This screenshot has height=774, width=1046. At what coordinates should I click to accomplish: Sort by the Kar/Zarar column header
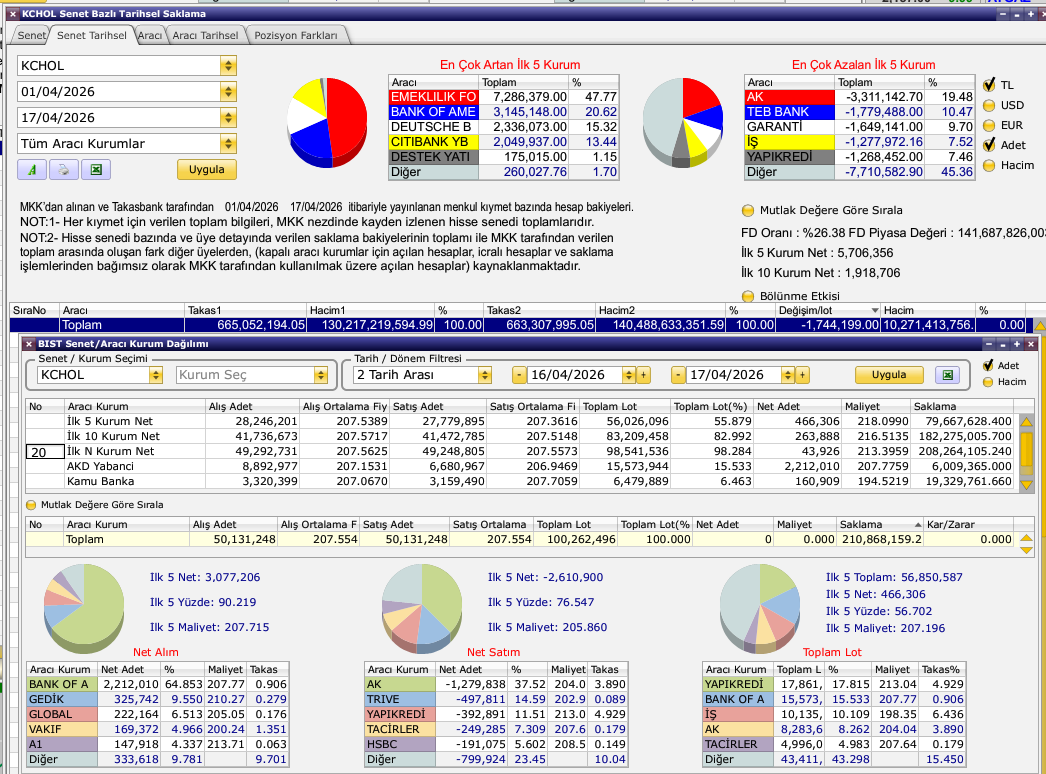[x=969, y=524]
